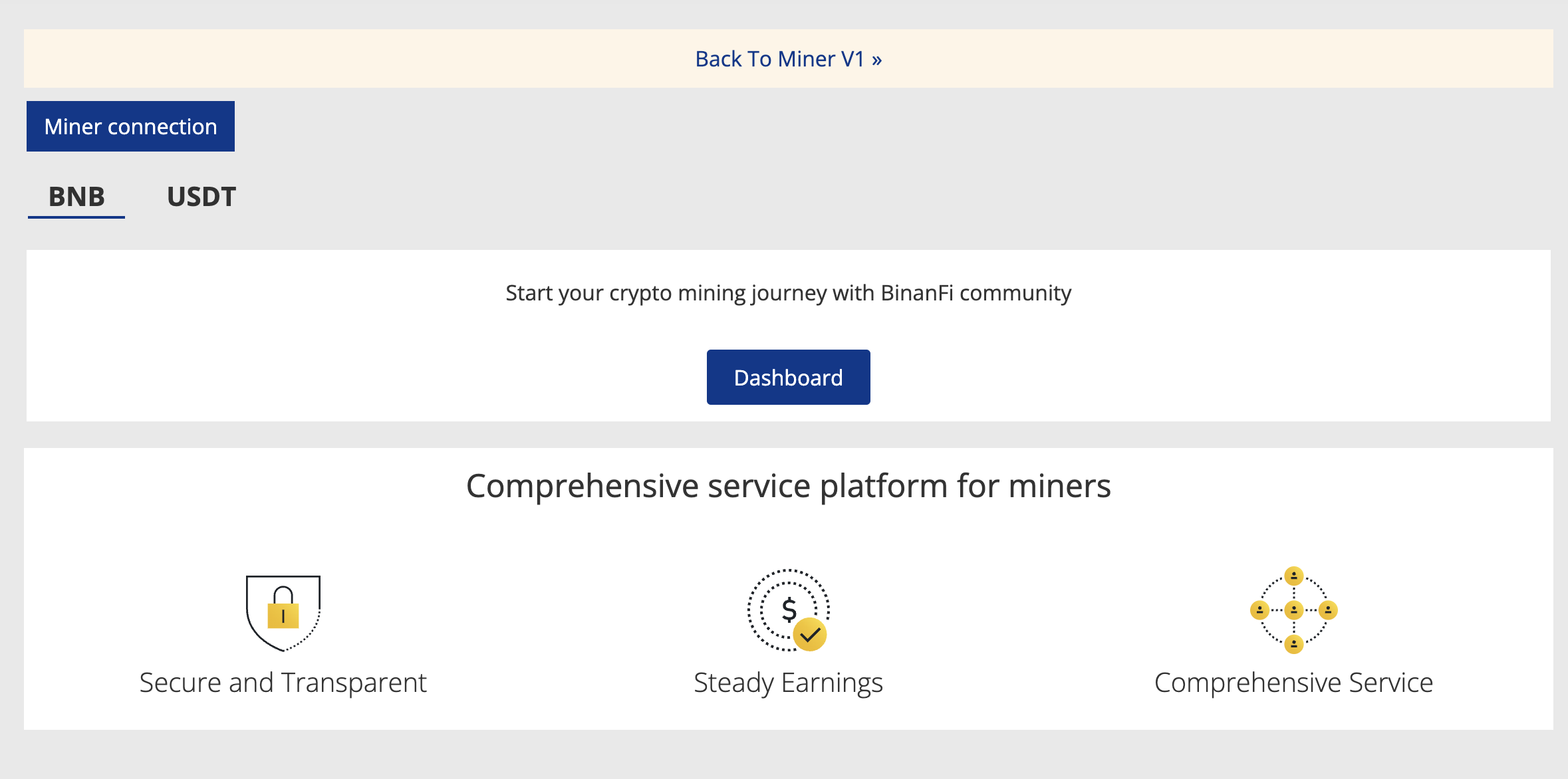The width and height of the screenshot is (1568, 779).
Task: Select the Secure and Transparent label
Action: pyautogui.click(x=283, y=683)
